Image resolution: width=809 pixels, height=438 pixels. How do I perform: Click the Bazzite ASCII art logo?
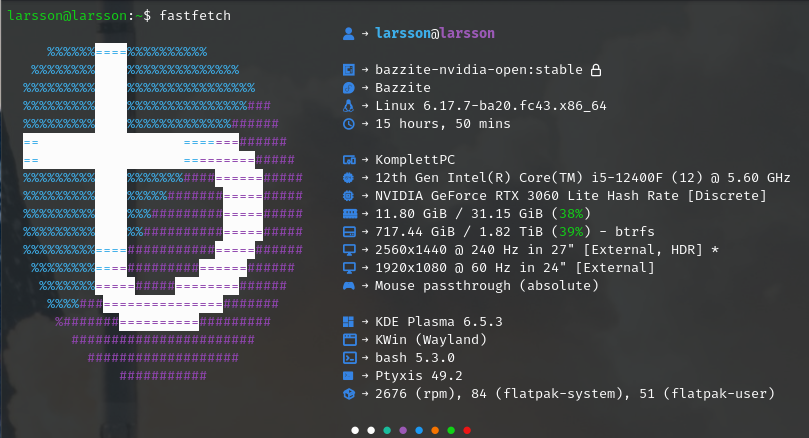coord(163,213)
